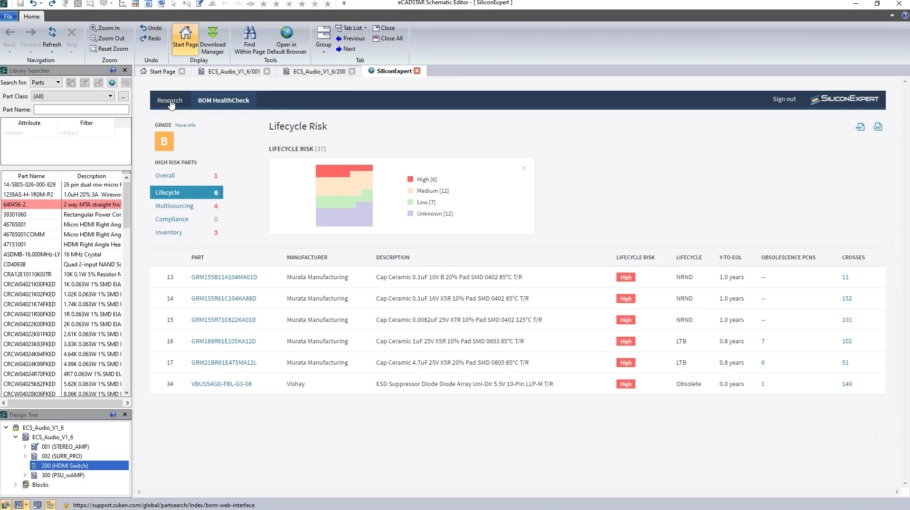The width and height of the screenshot is (910, 510).
Task: Click the Part Name input field
Action: click(81, 110)
